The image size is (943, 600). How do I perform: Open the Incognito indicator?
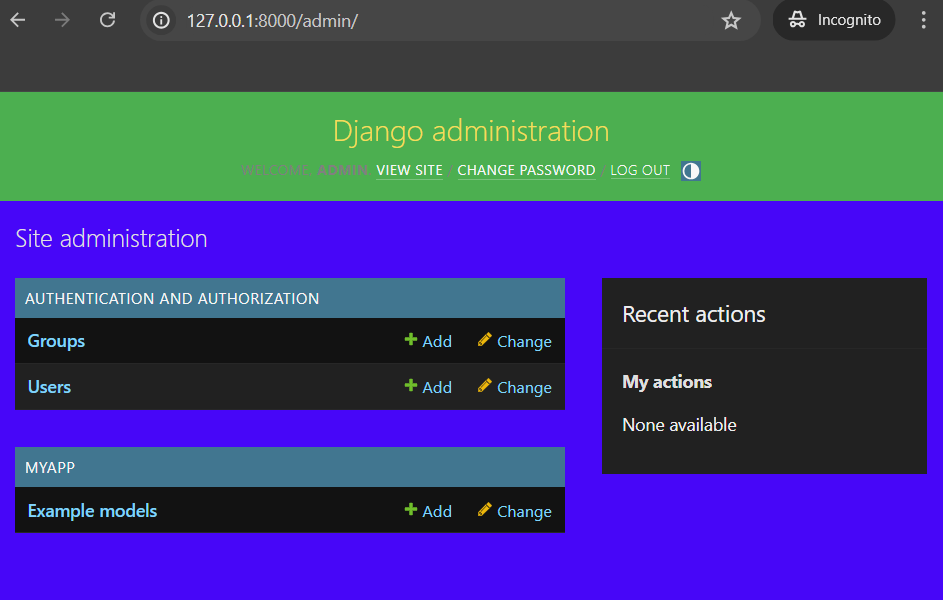click(834, 20)
